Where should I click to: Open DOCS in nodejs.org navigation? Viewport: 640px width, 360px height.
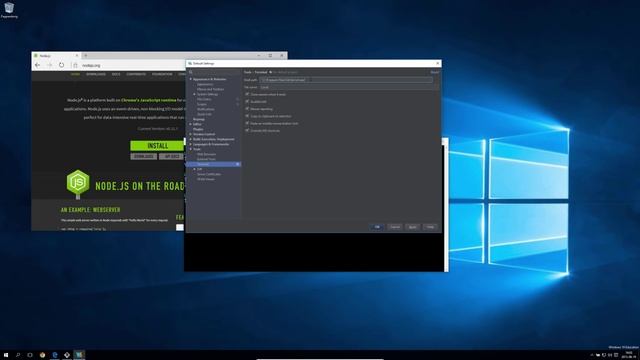pos(116,74)
